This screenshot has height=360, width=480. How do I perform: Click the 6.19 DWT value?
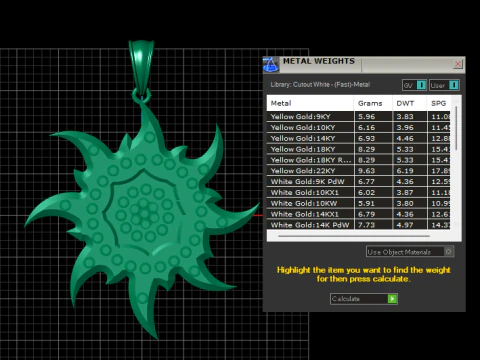pyautogui.click(x=405, y=171)
